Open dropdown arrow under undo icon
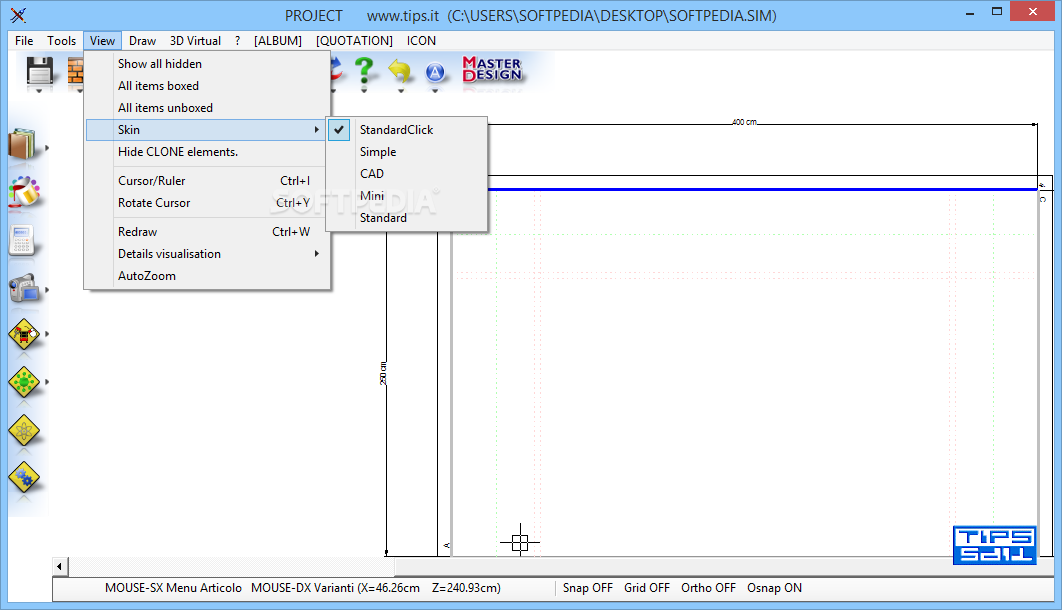This screenshot has width=1062, height=610. (x=400, y=91)
